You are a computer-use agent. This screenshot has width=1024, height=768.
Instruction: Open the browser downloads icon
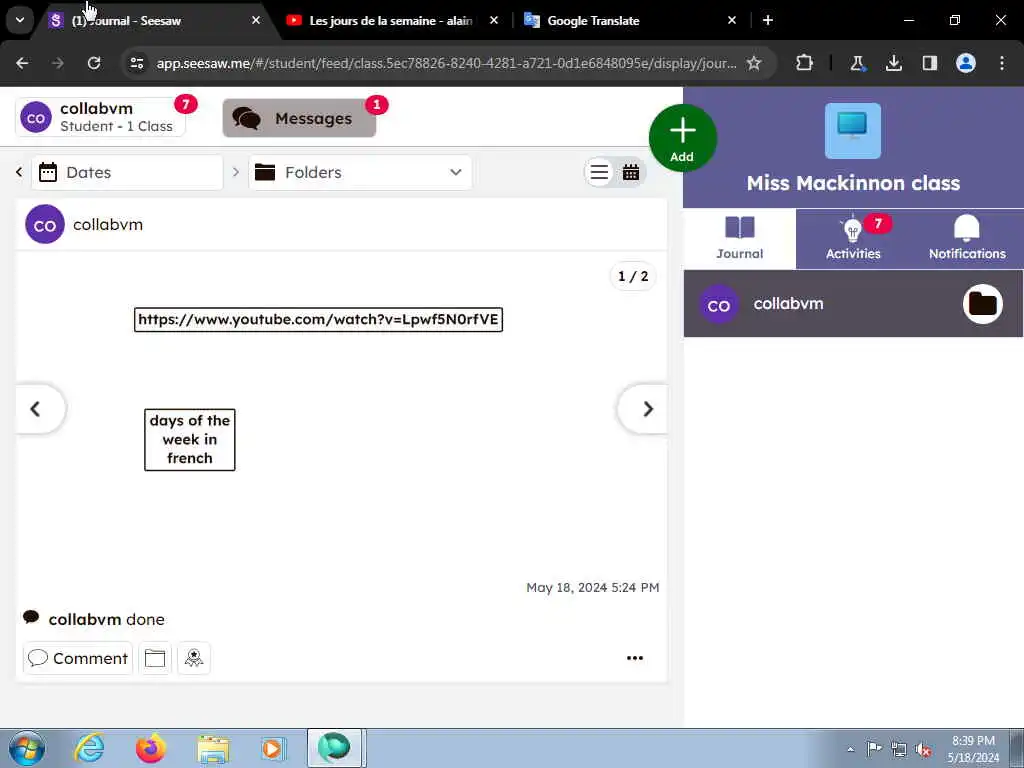coord(893,63)
